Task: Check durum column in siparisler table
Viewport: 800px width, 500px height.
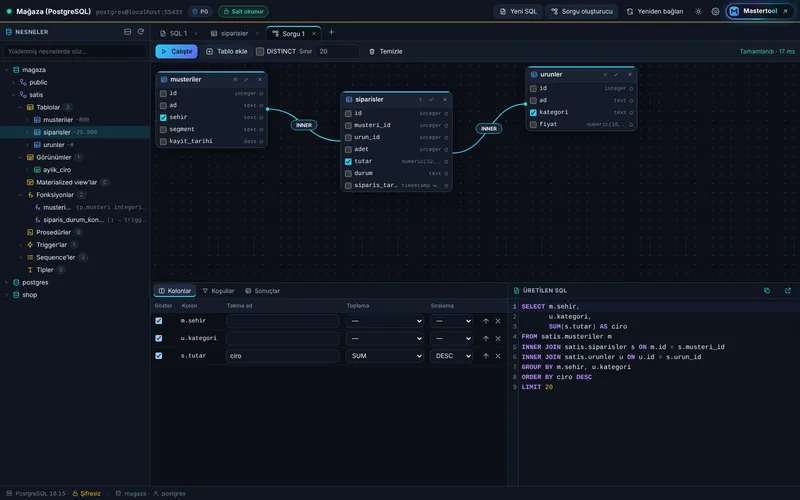Action: (348, 173)
